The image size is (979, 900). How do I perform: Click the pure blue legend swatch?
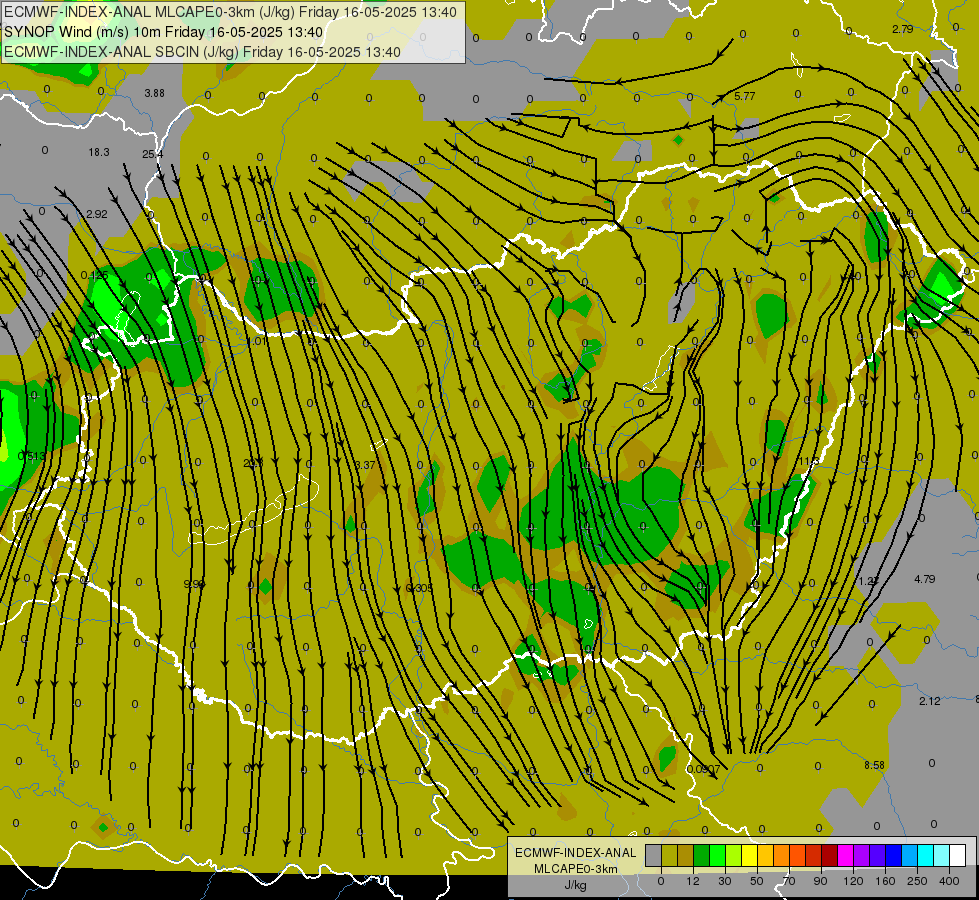[894, 856]
